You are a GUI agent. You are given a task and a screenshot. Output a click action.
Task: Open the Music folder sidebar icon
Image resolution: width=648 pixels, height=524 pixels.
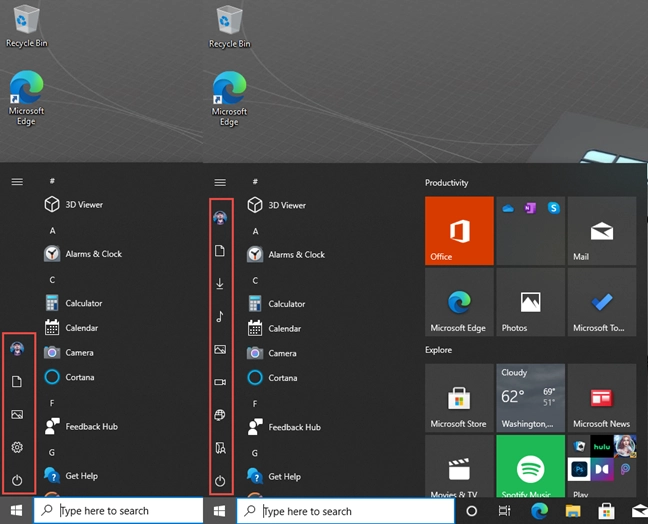point(220,317)
